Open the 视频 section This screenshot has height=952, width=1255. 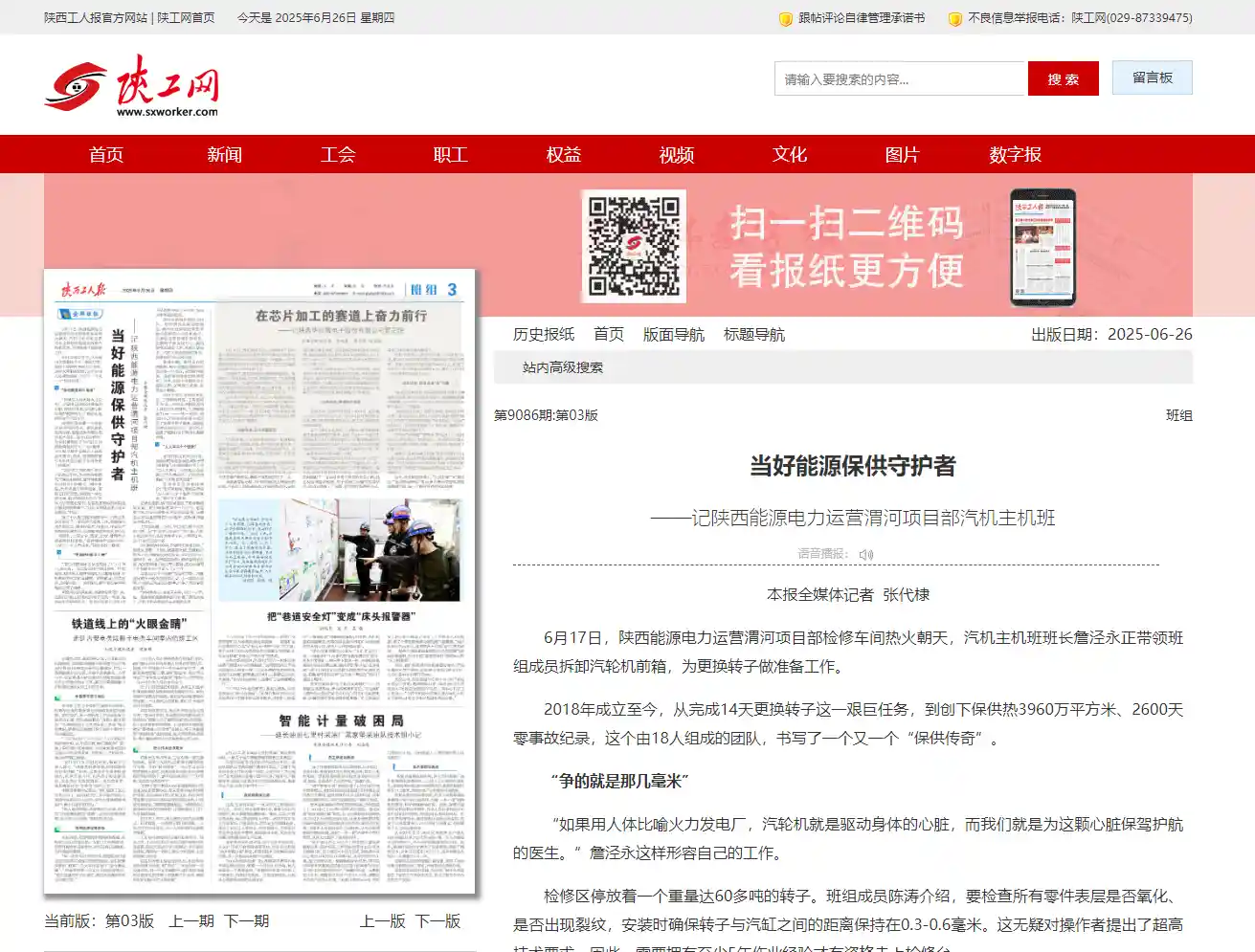pos(676,154)
